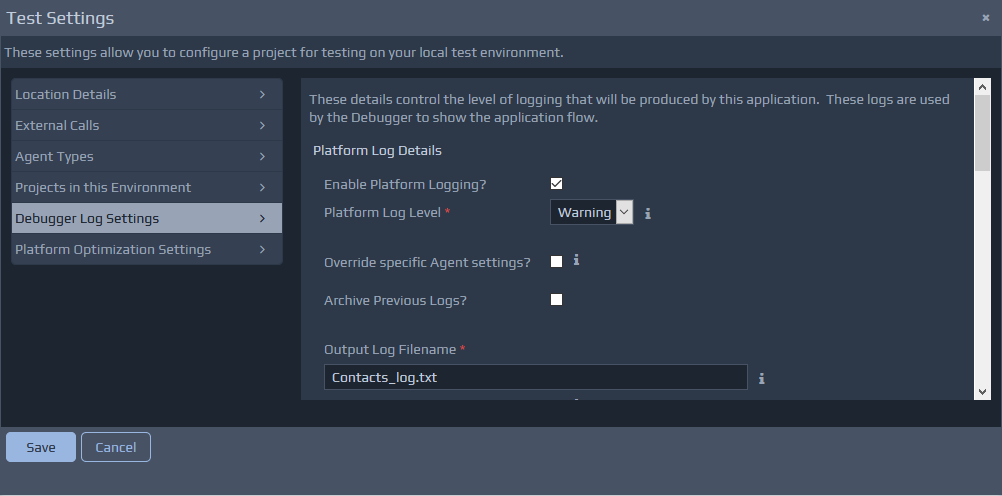
Task: Enable Archive Previous Logs checkbox
Action: coord(557,300)
